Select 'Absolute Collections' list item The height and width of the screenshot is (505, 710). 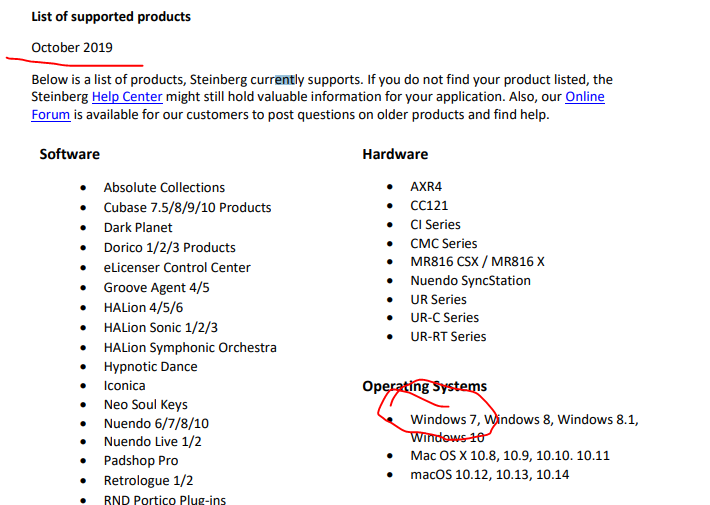164,188
